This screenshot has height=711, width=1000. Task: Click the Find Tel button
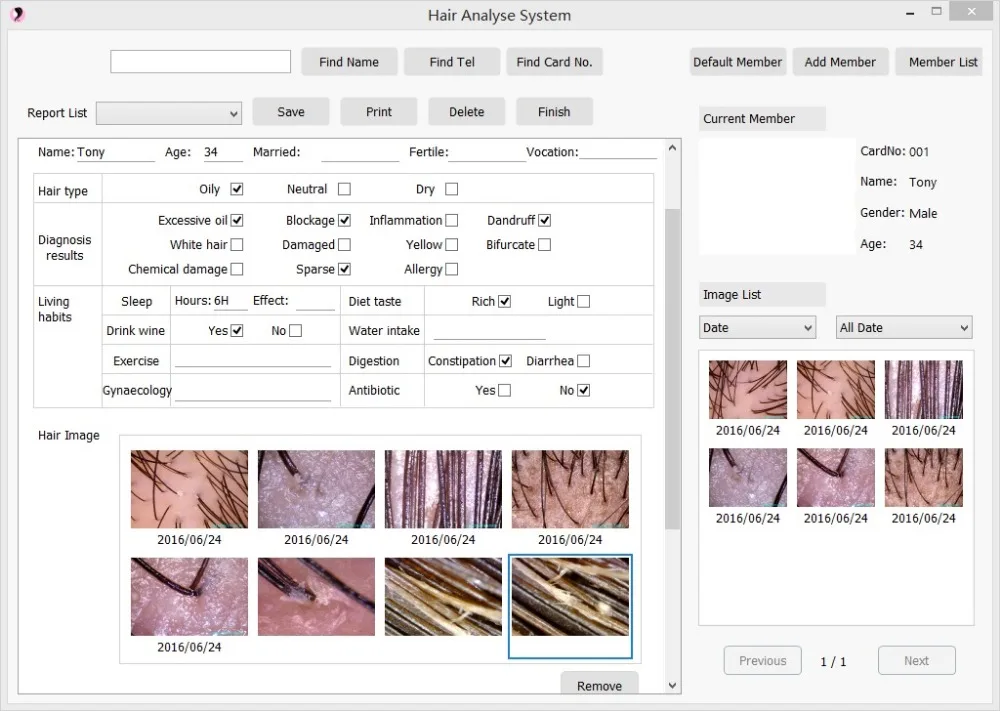[452, 62]
